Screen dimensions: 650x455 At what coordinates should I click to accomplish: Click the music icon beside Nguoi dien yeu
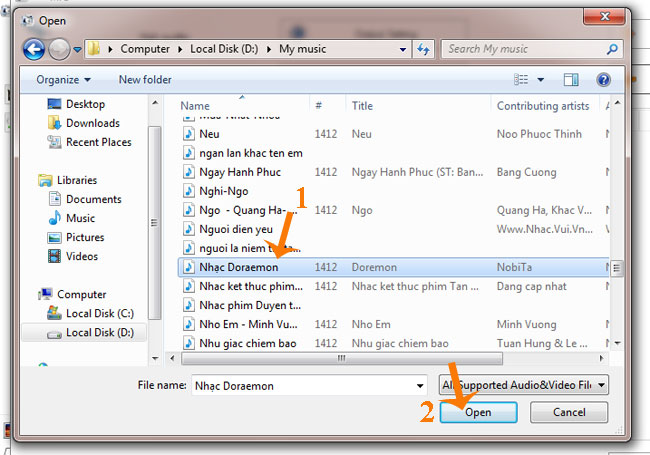189,229
